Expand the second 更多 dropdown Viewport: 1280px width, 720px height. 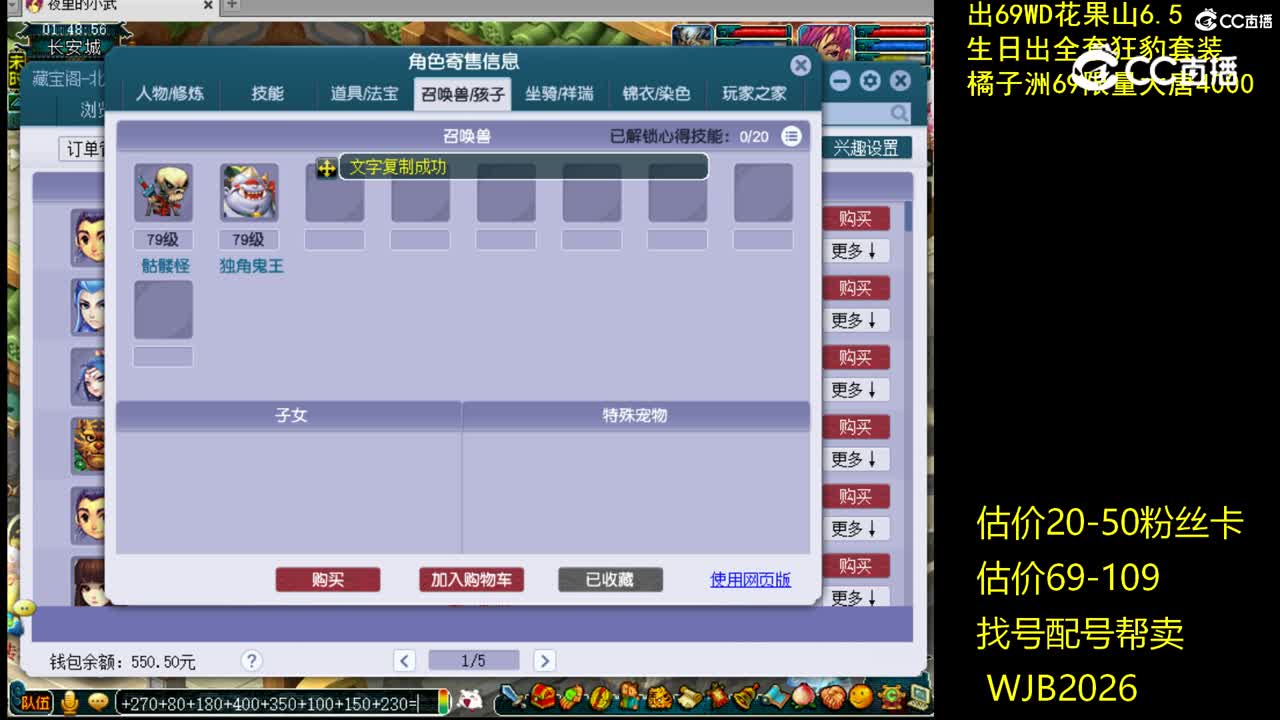tap(856, 321)
